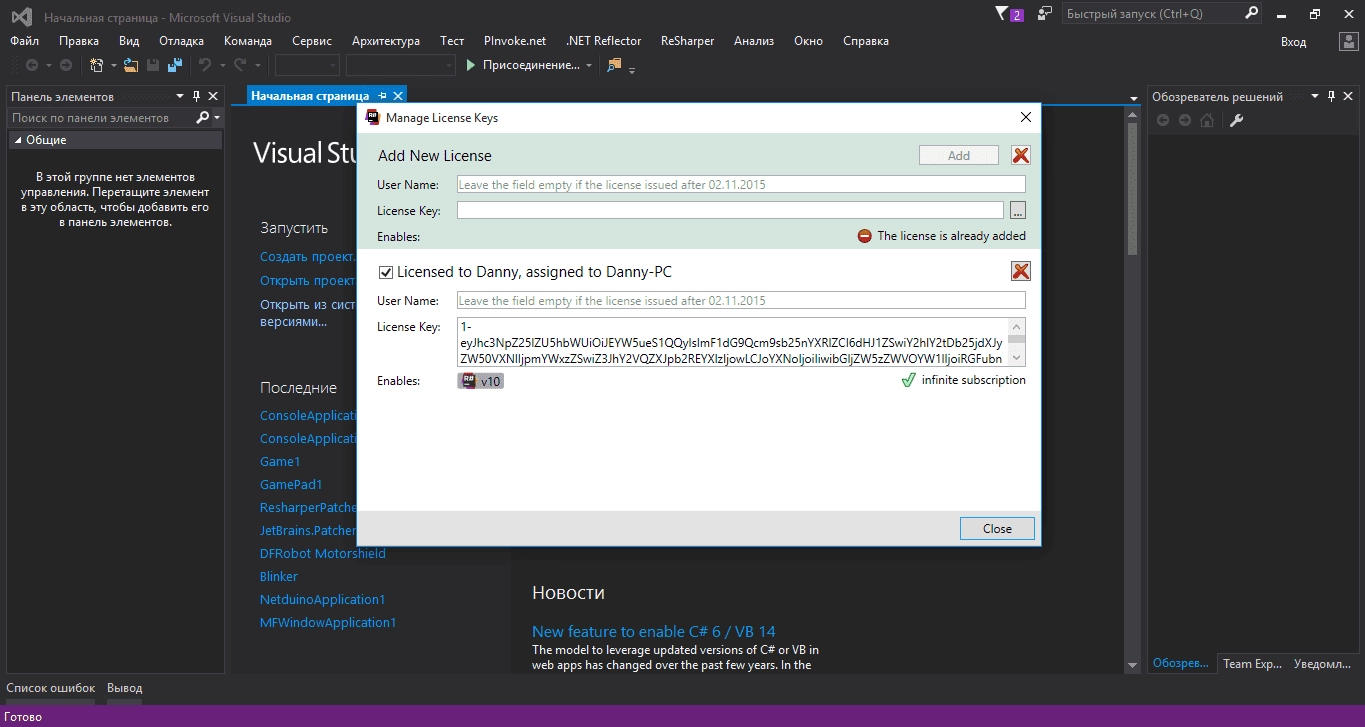Image resolution: width=1365 pixels, height=727 pixels.
Task: Close the Обозреватель решений panel
Action: click(x=1349, y=96)
